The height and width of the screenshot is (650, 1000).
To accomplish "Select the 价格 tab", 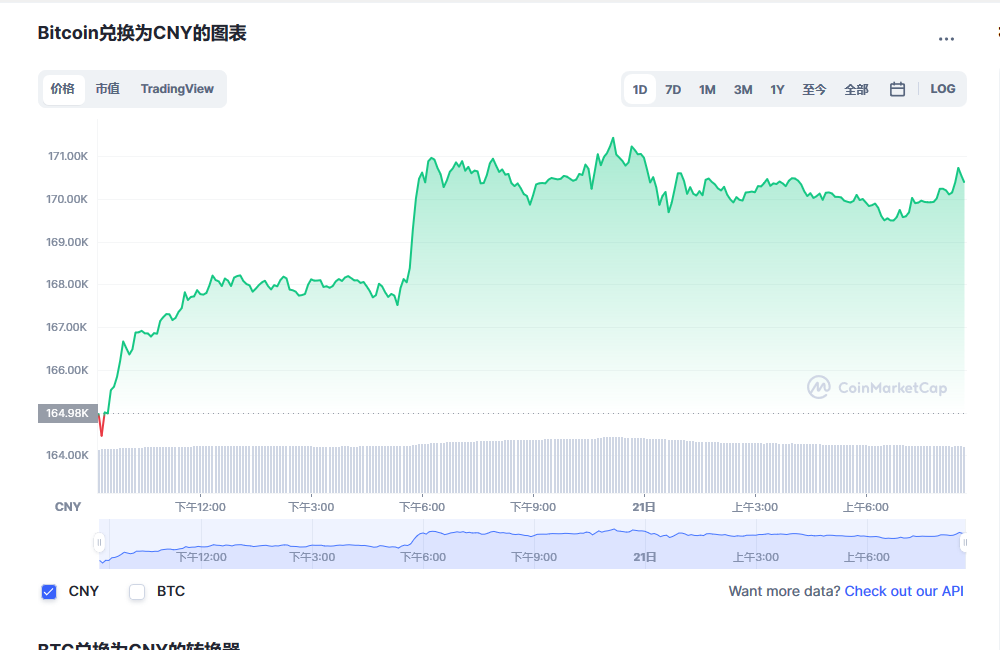I will click(x=63, y=89).
